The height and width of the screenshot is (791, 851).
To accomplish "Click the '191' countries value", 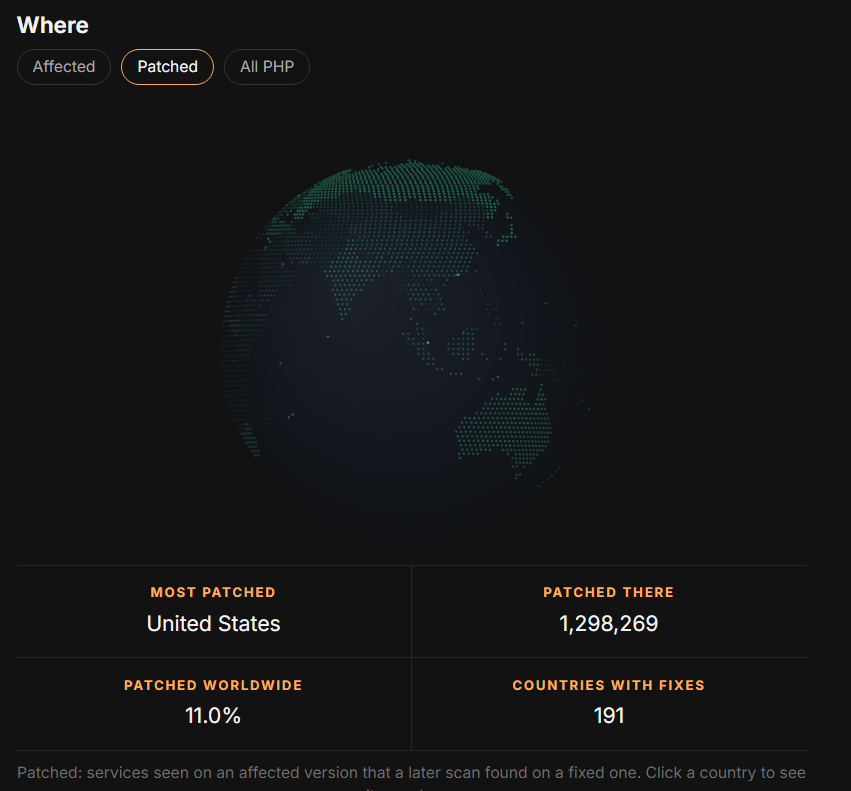I will pyautogui.click(x=608, y=716).
